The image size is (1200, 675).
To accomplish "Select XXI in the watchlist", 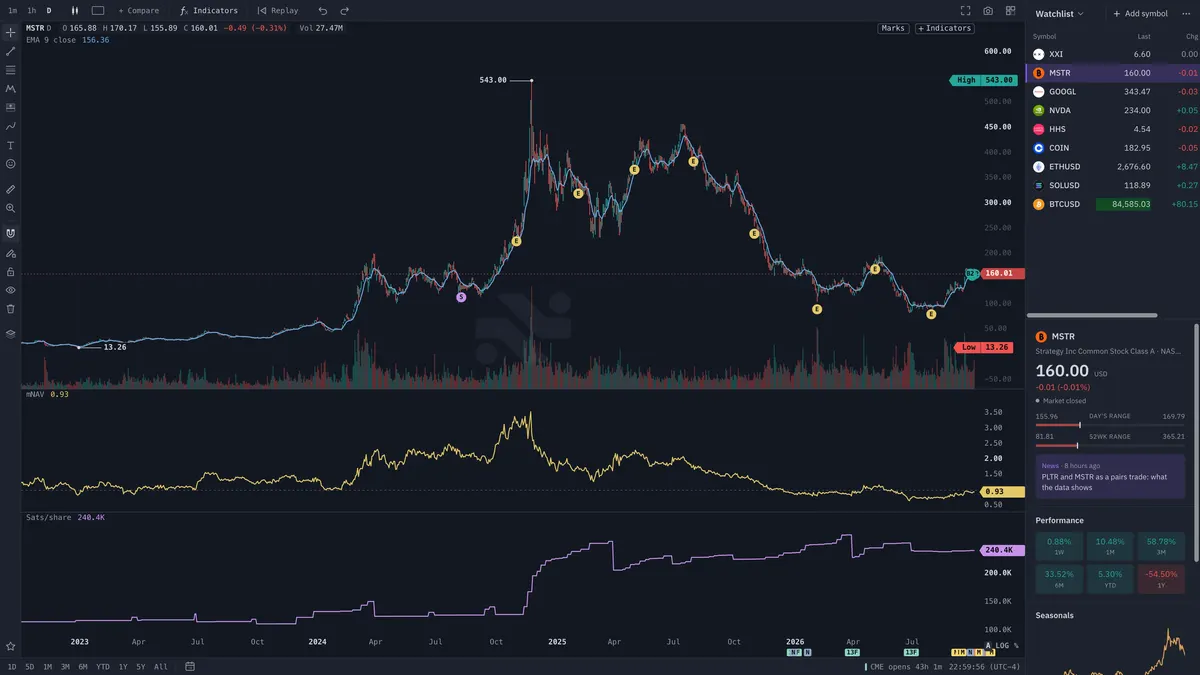I will coord(1113,54).
